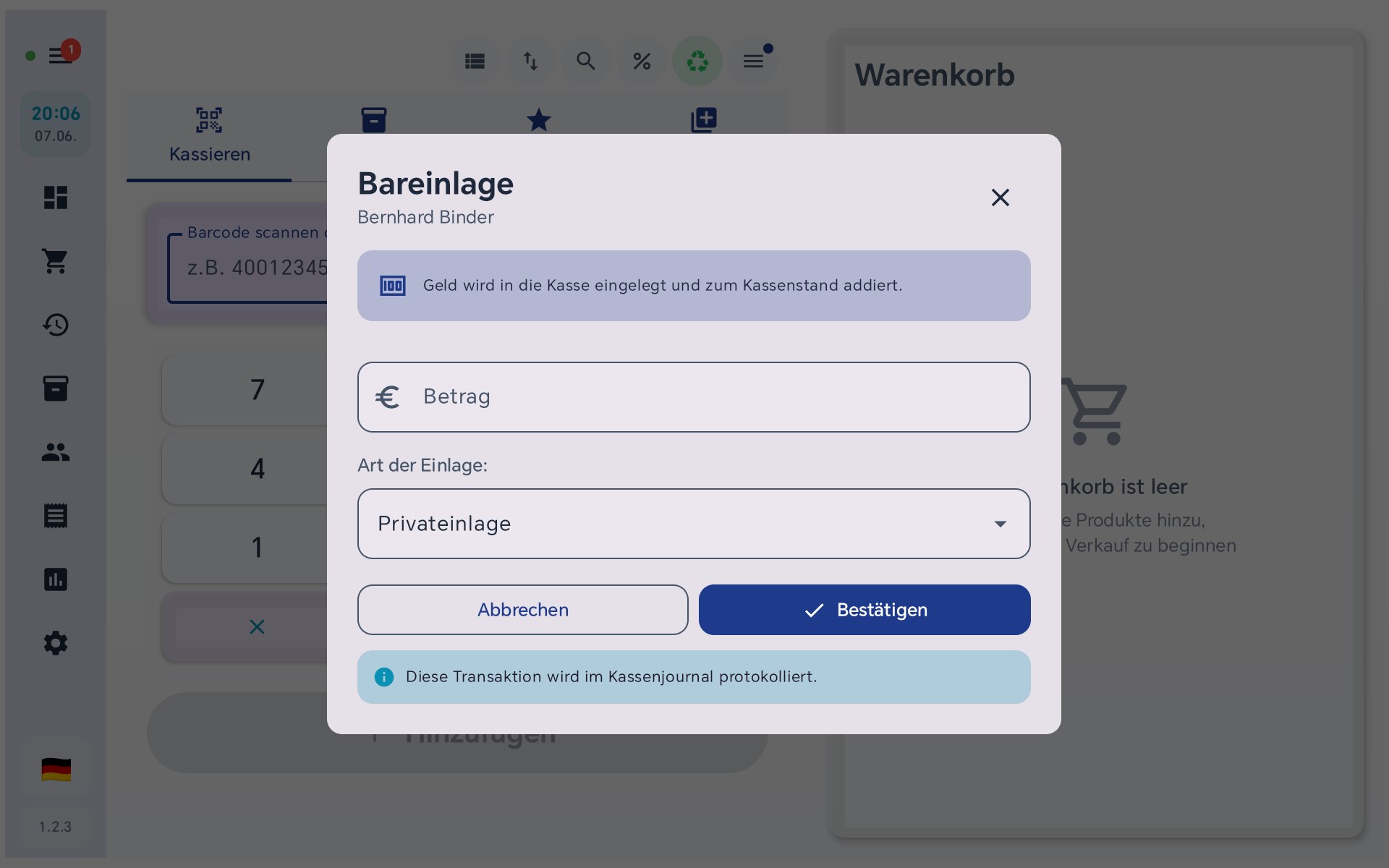
Task: Click the Privateinlage dropdown arrow
Action: [1000, 524]
